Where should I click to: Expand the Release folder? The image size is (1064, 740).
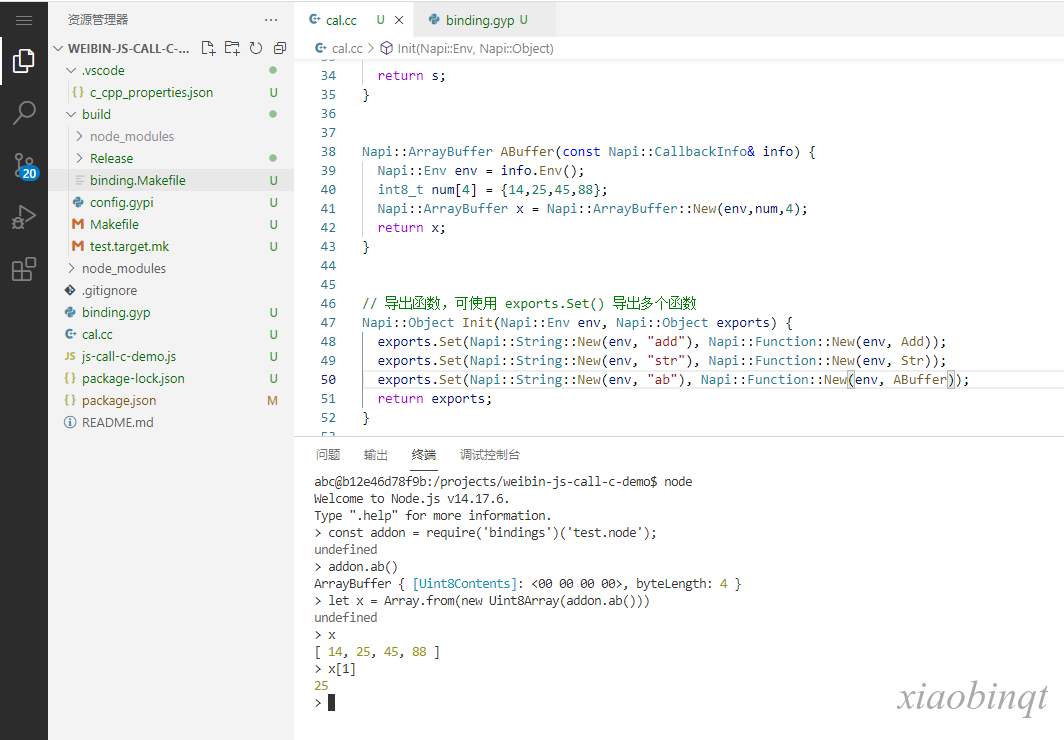111,158
